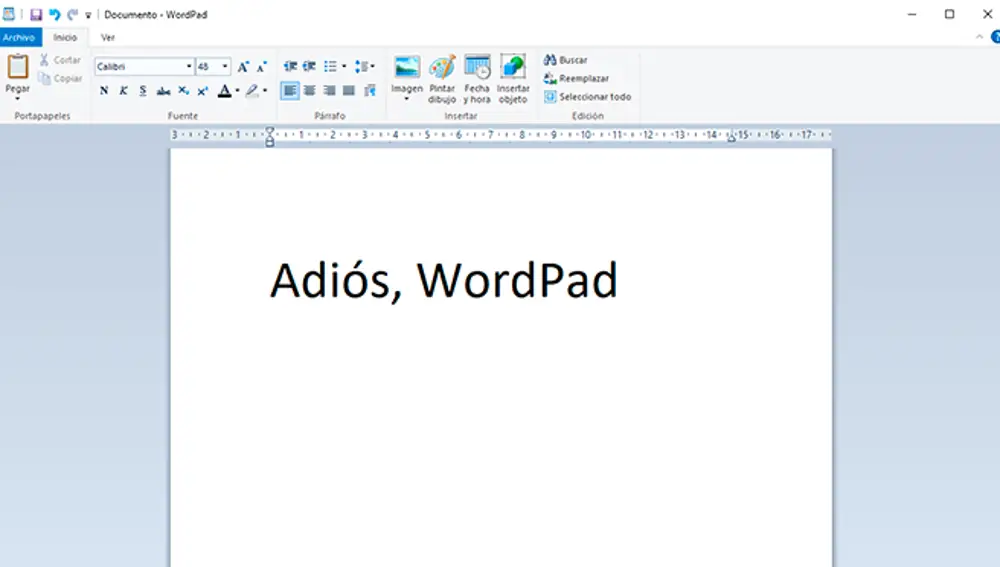1000x567 pixels.
Task: Toggle superscript formatting
Action: click(x=203, y=91)
